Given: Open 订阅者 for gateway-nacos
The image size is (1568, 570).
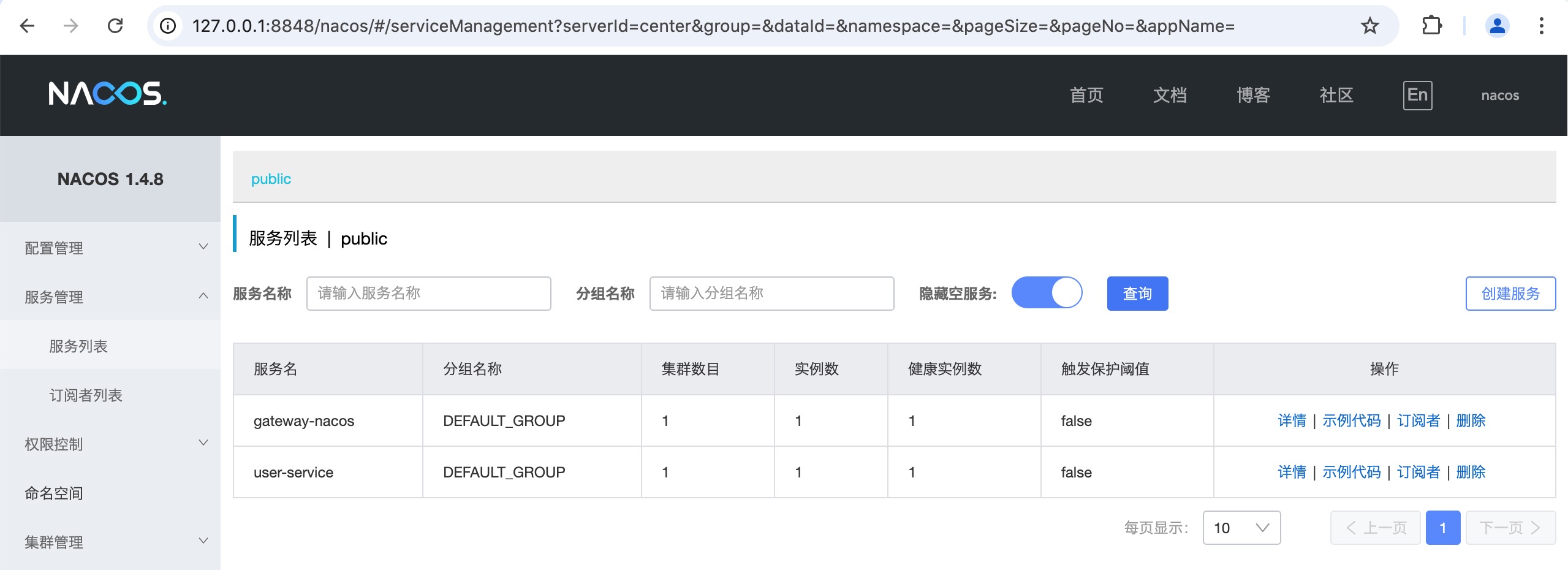Looking at the screenshot, I should (1418, 420).
